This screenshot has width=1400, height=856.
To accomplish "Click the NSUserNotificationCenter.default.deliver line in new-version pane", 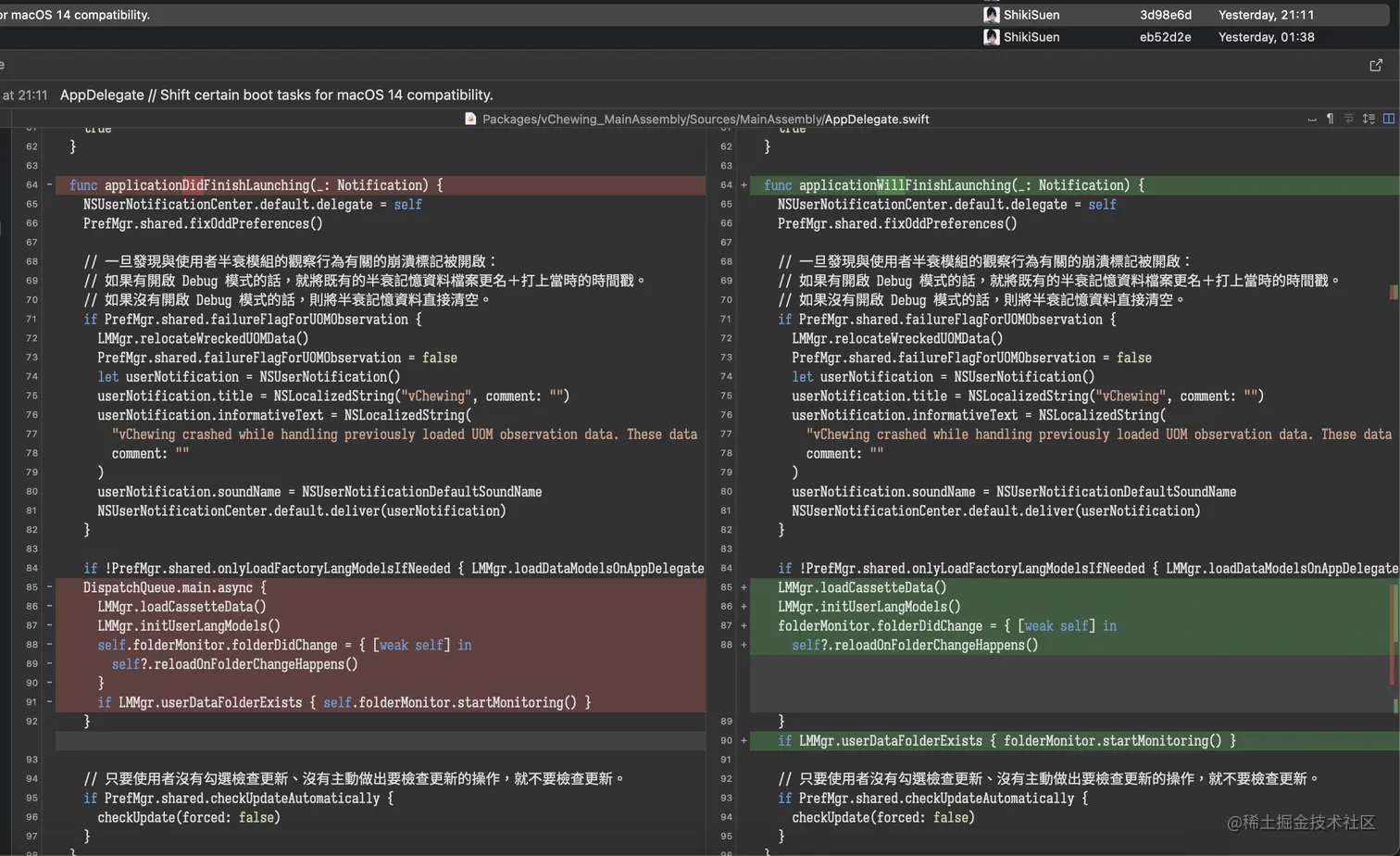I will click(x=996, y=510).
